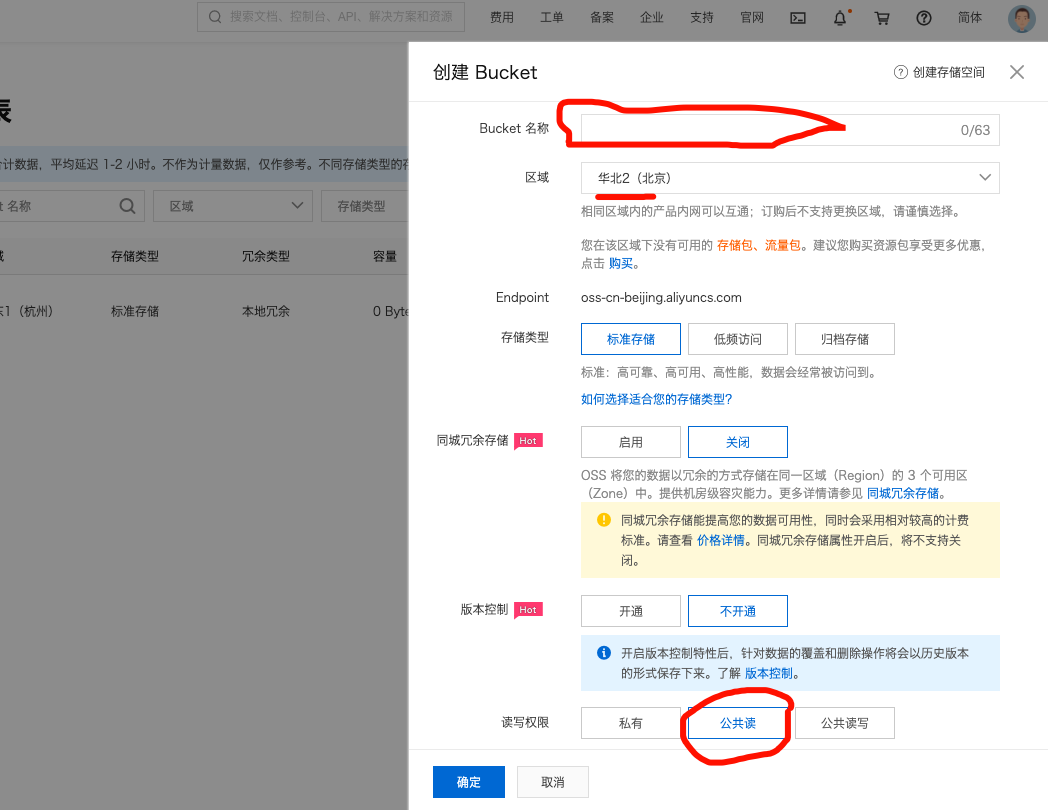The image size is (1048, 810).
Task: Click the 确定 confirm button
Action: pyautogui.click(x=468, y=782)
